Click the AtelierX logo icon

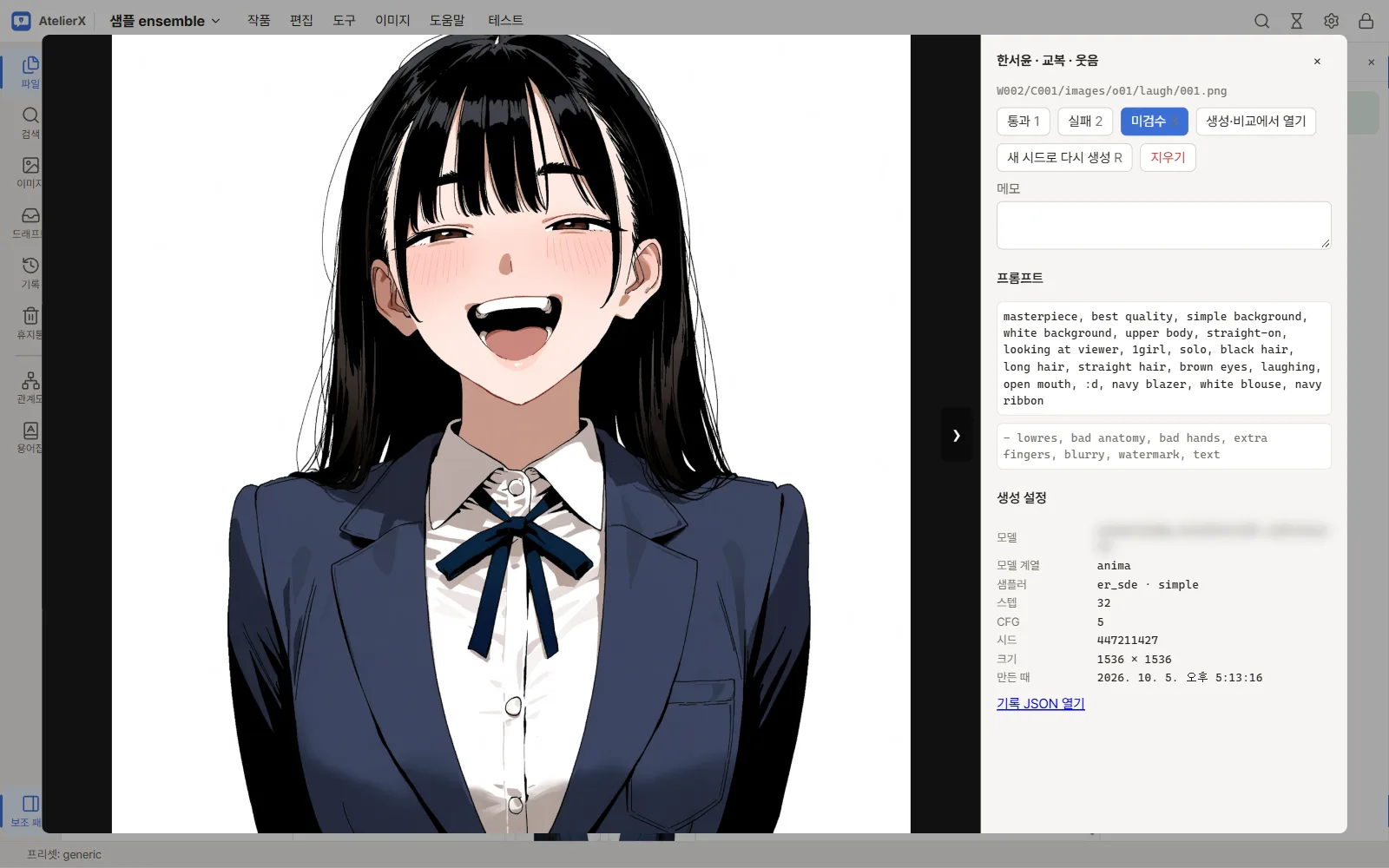click(x=21, y=21)
